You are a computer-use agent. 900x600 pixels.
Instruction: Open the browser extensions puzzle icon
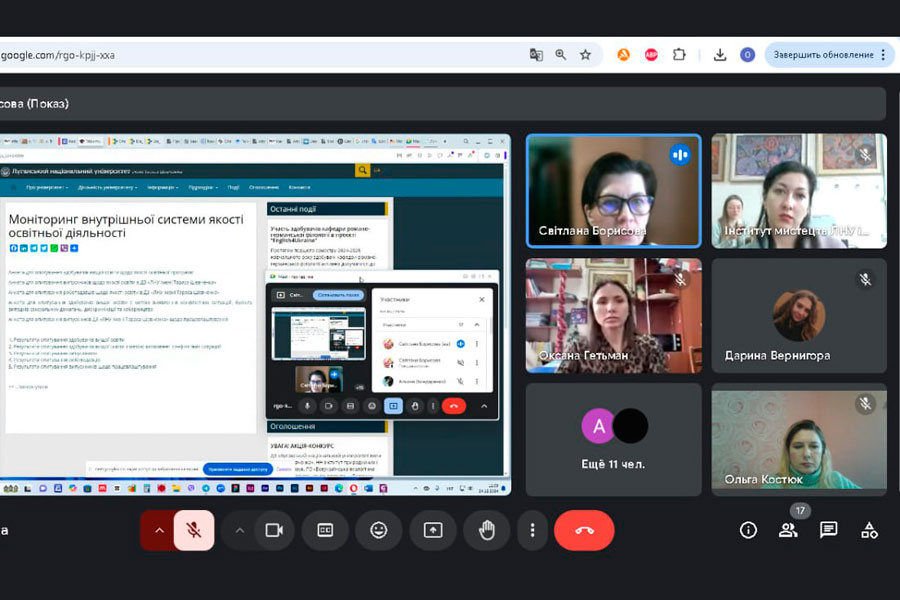pyautogui.click(x=679, y=55)
